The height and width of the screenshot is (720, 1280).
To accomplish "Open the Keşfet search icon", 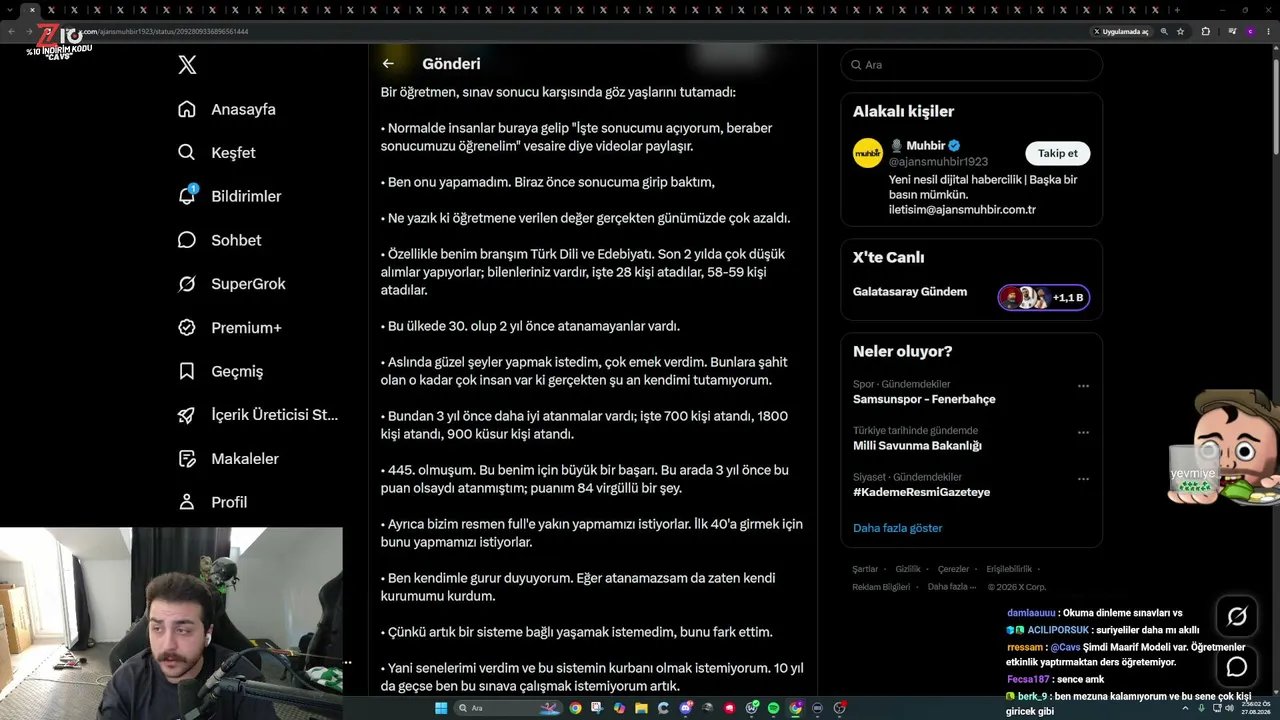I will (x=187, y=153).
